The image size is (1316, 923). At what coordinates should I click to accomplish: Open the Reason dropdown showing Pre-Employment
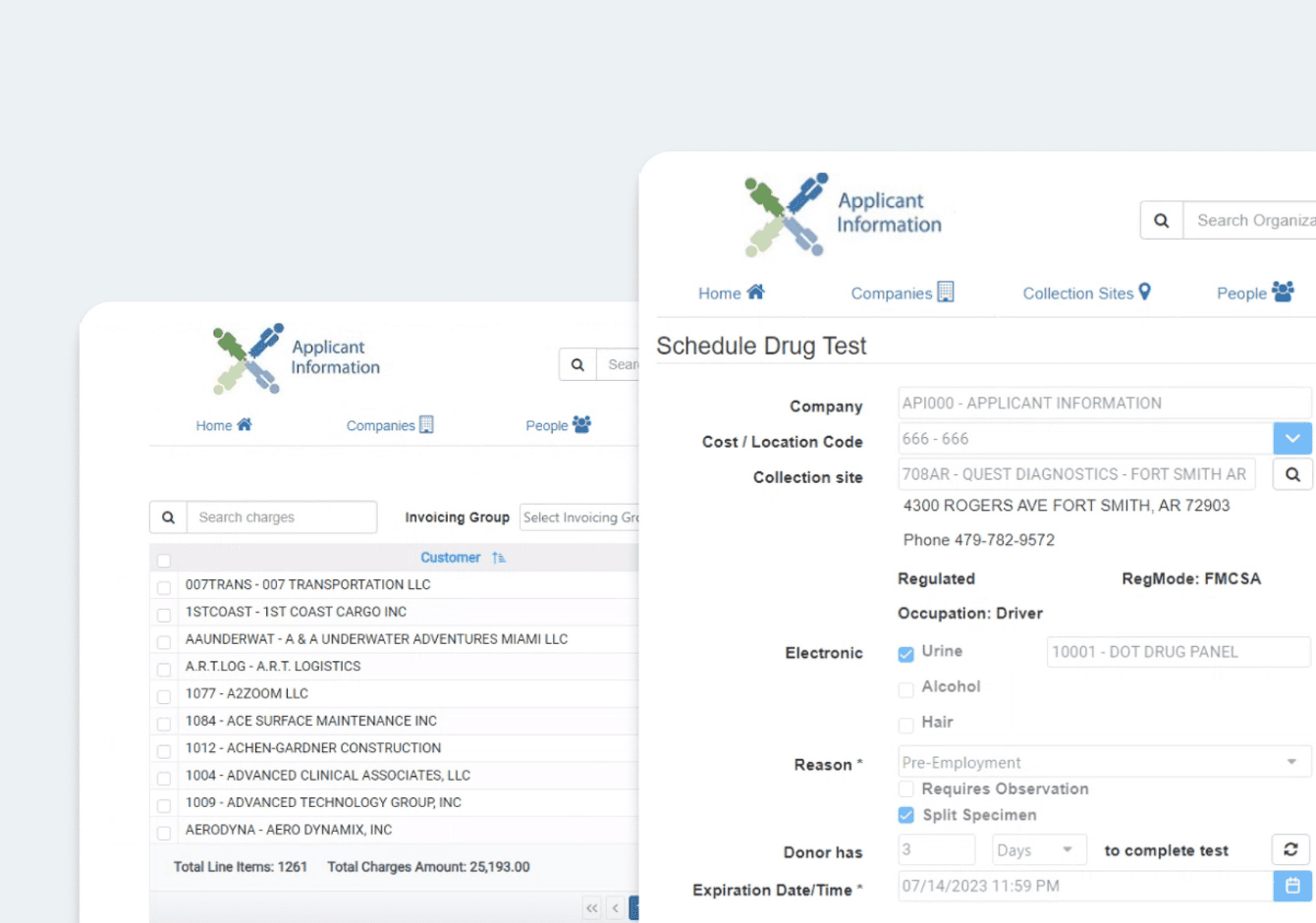coord(1290,762)
